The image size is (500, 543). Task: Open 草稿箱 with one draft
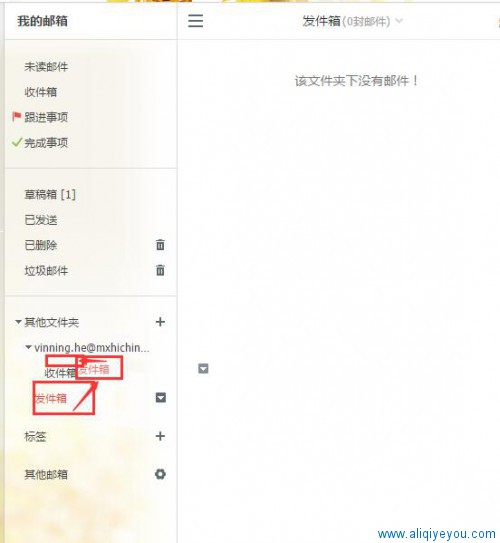(x=50, y=194)
